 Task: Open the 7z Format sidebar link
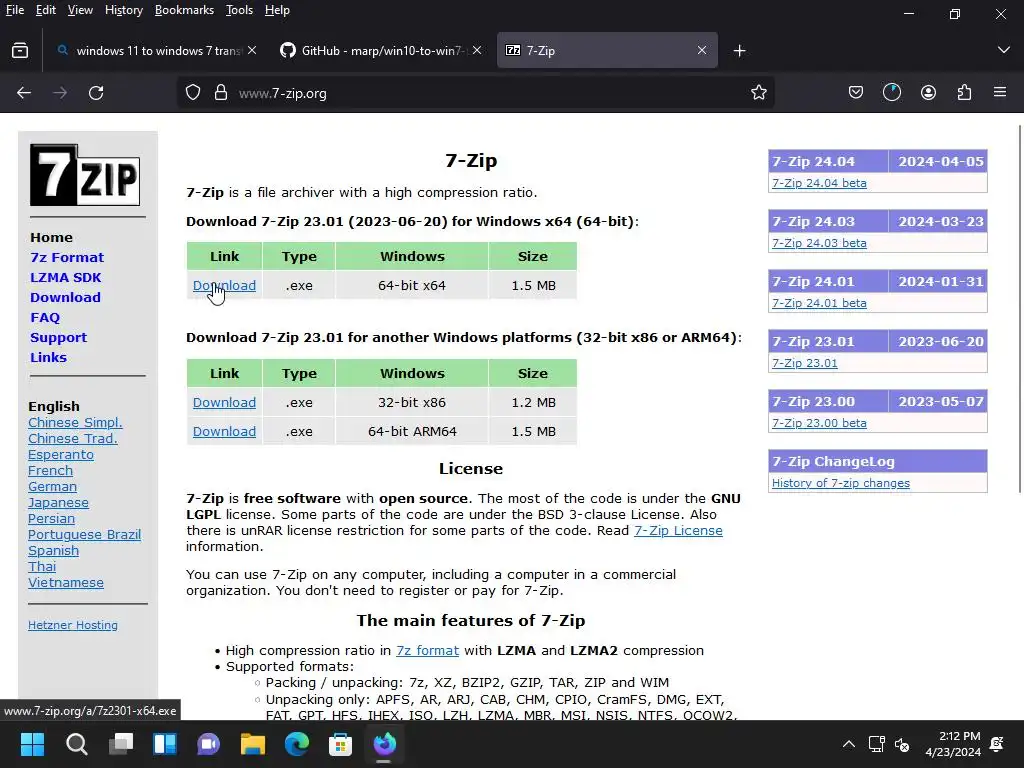67,257
